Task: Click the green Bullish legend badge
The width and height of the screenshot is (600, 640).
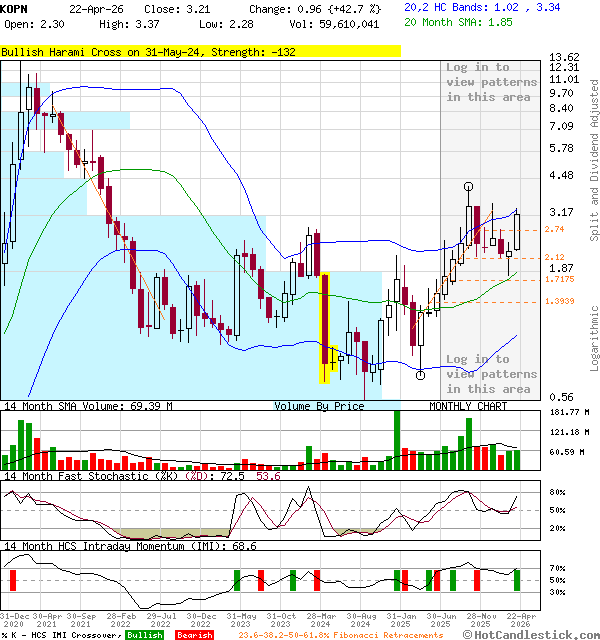Action: pyautogui.click(x=145, y=634)
